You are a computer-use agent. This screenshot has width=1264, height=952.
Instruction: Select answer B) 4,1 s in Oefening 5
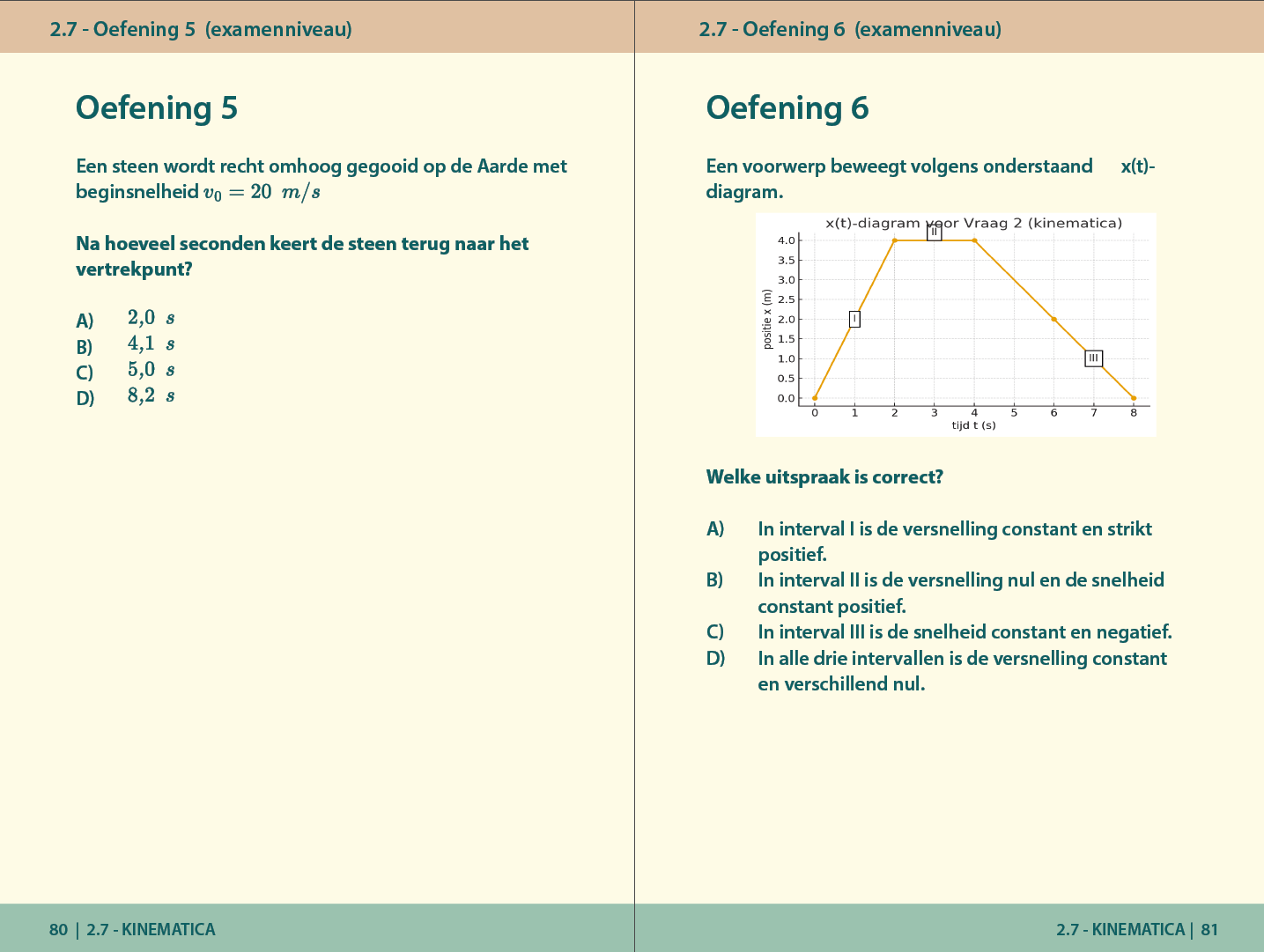point(125,344)
